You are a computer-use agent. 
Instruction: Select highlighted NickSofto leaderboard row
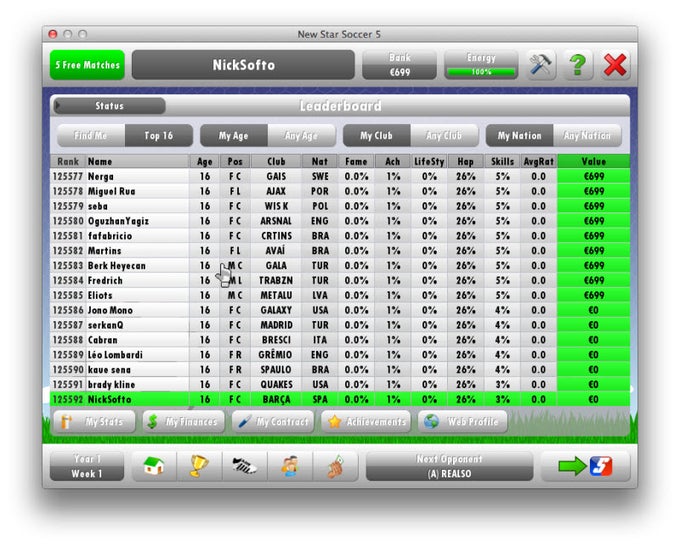[340, 399]
